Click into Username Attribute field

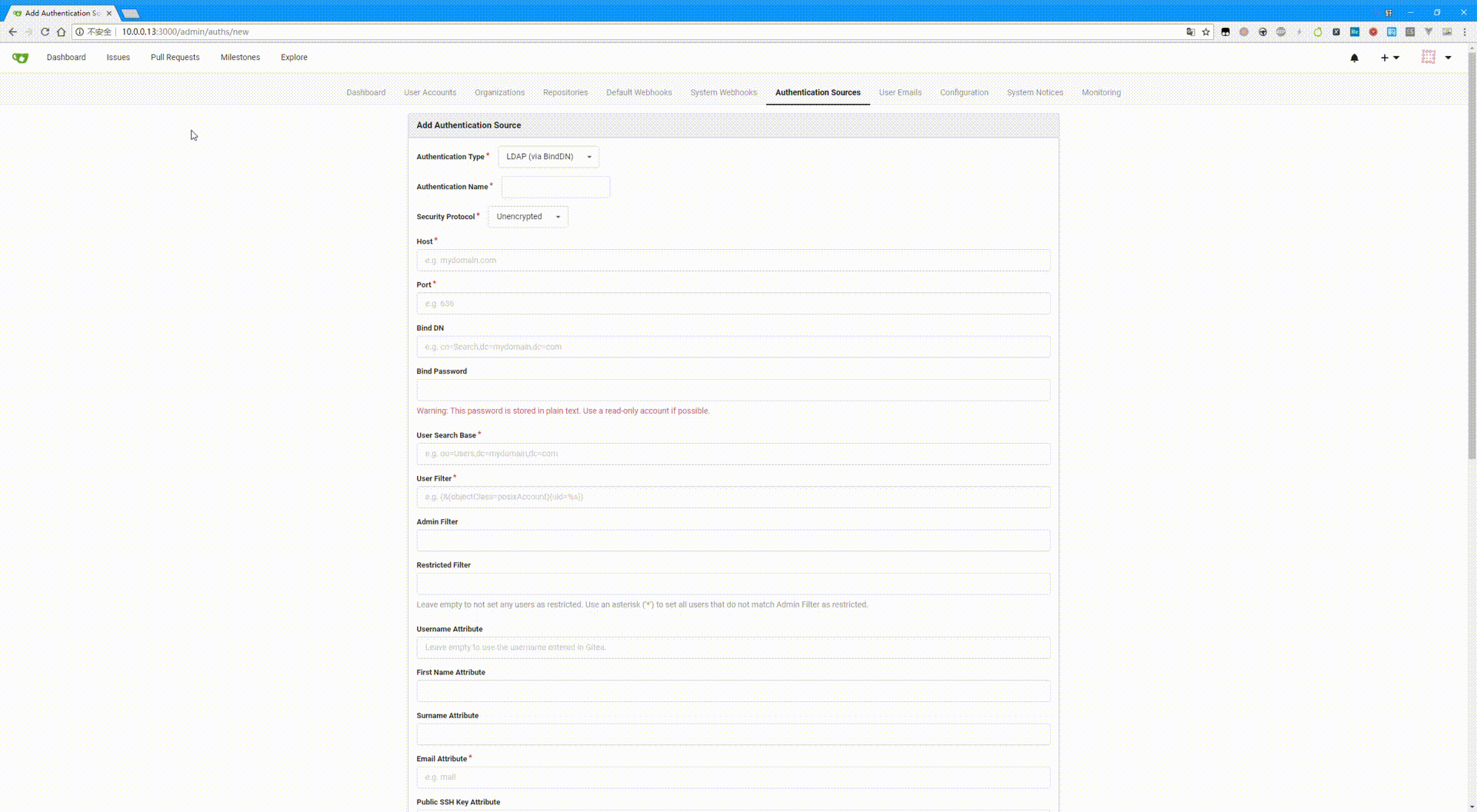[x=733, y=647]
